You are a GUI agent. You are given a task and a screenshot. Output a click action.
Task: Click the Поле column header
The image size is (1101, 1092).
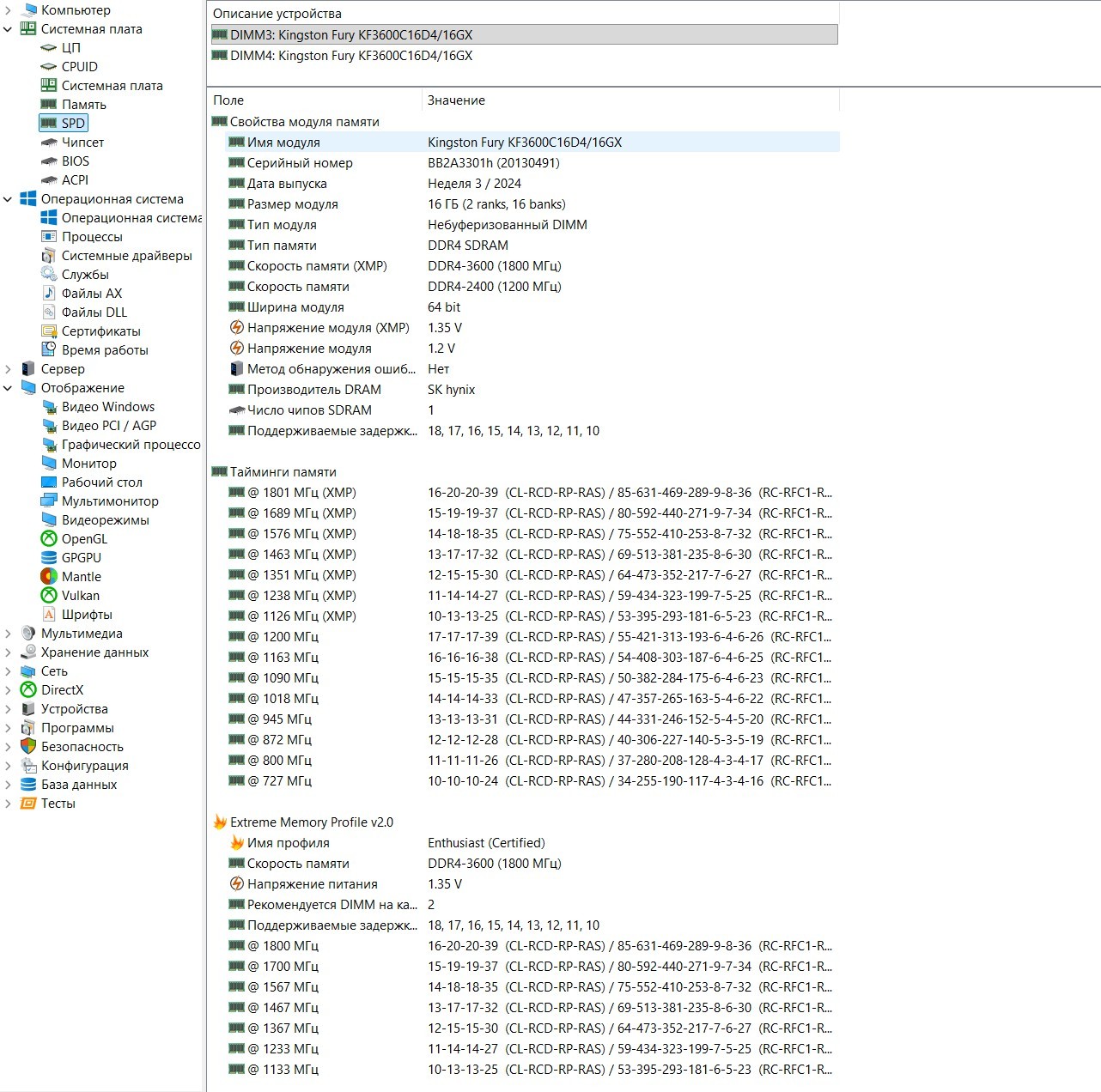(x=314, y=100)
